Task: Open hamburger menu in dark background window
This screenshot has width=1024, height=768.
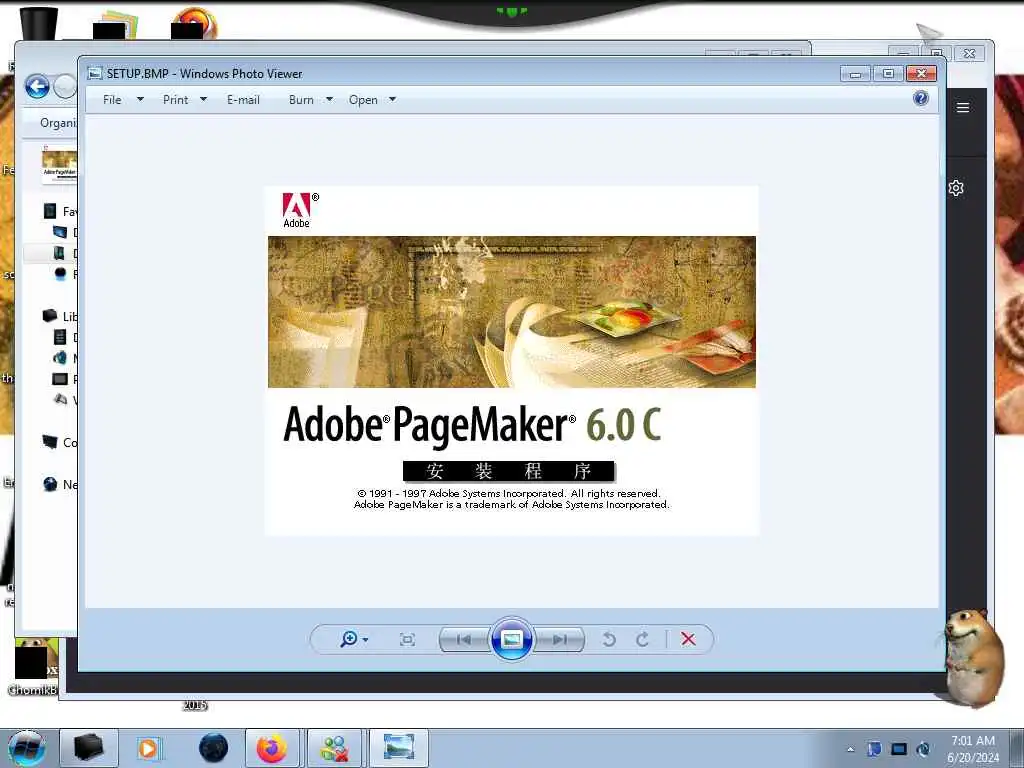Action: click(x=963, y=108)
